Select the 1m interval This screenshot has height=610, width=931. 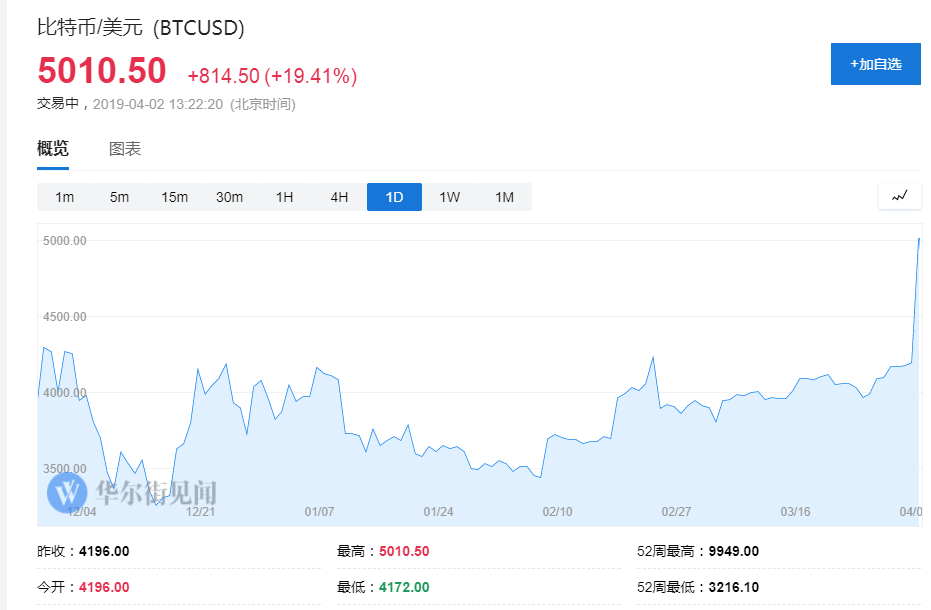pyautogui.click(x=64, y=197)
